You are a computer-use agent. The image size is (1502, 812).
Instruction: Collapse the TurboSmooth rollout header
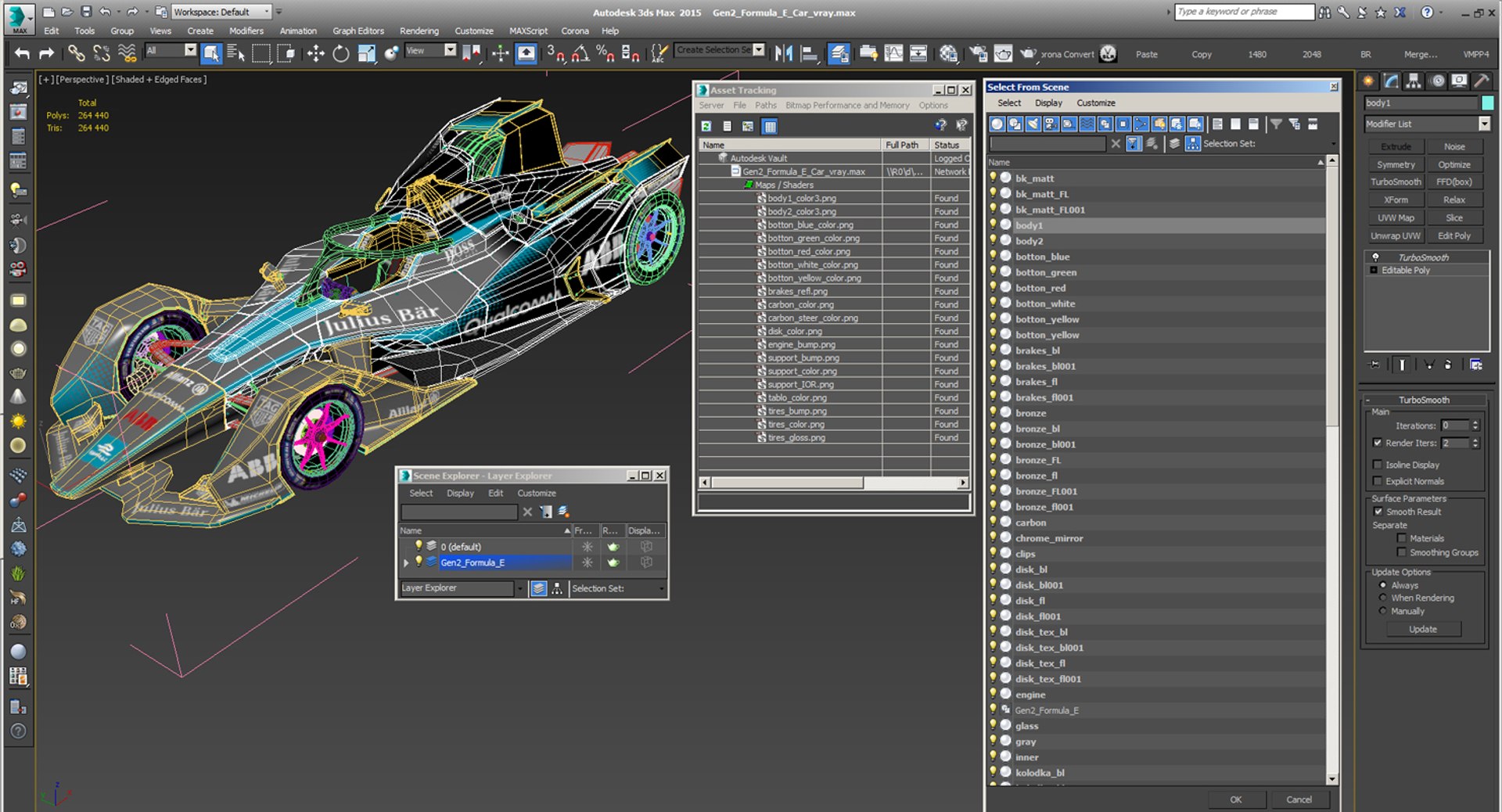tap(1424, 400)
